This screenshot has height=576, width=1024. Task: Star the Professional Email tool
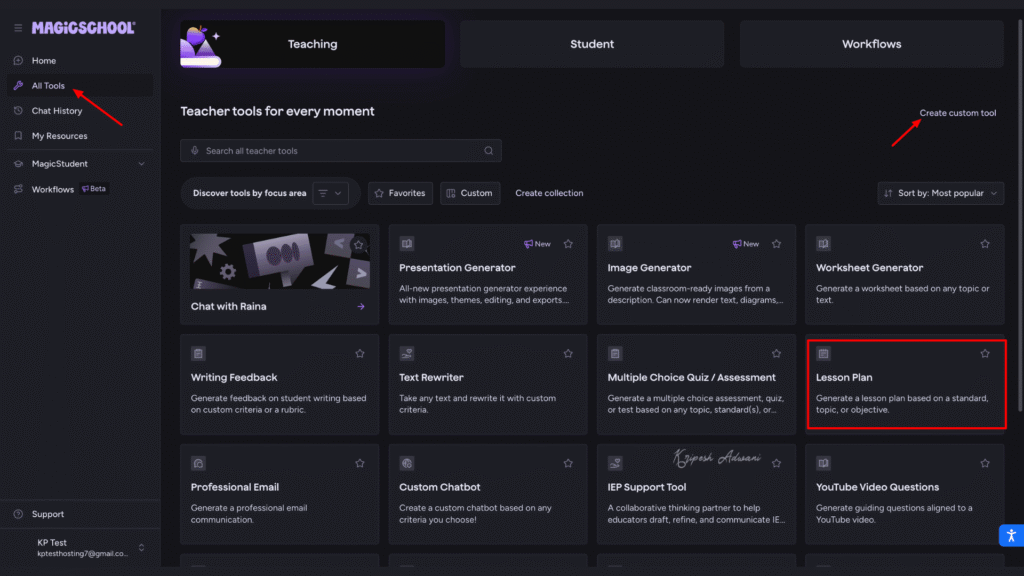pos(360,463)
